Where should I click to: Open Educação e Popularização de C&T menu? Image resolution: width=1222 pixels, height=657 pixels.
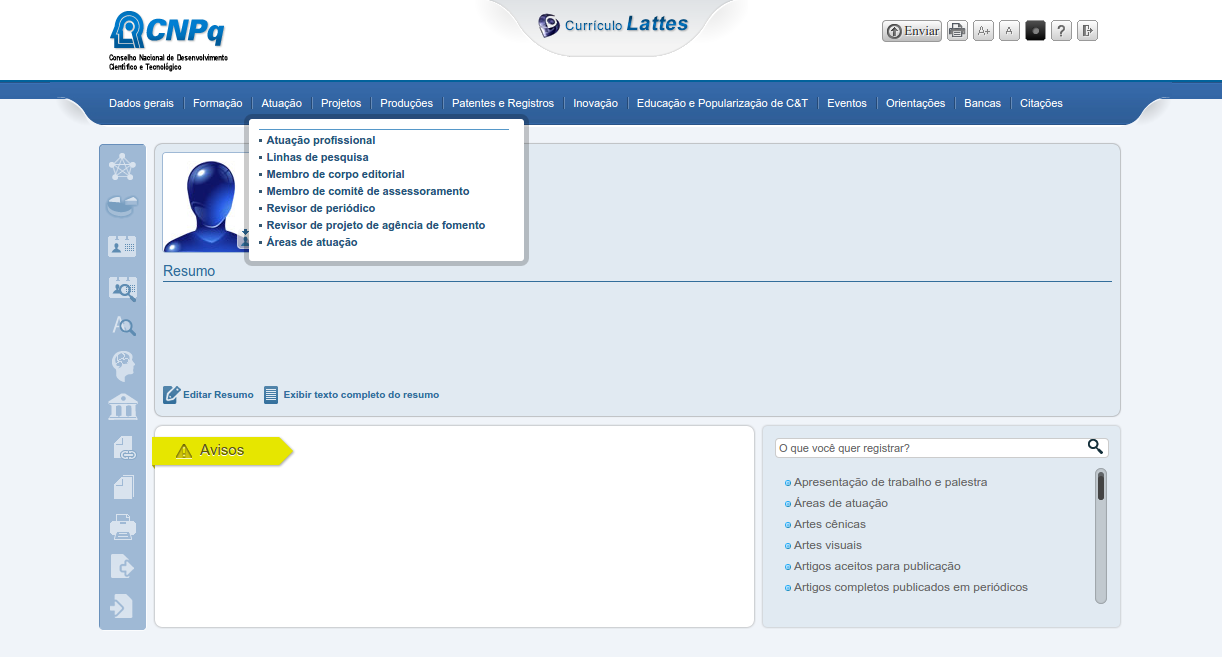(x=722, y=103)
